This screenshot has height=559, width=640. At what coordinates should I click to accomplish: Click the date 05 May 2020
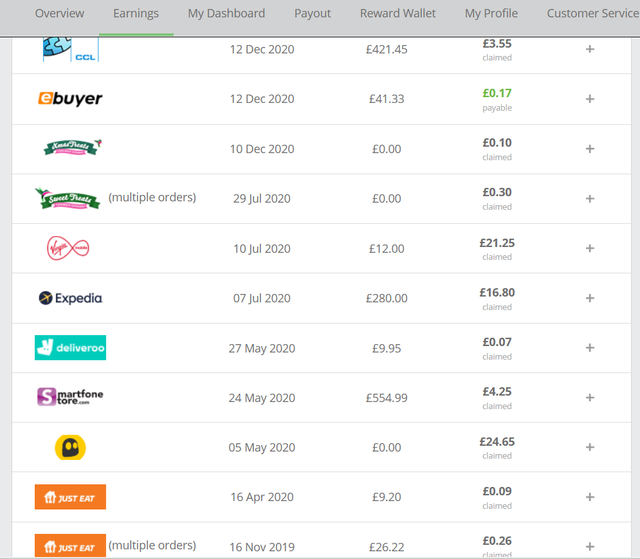[262, 448]
